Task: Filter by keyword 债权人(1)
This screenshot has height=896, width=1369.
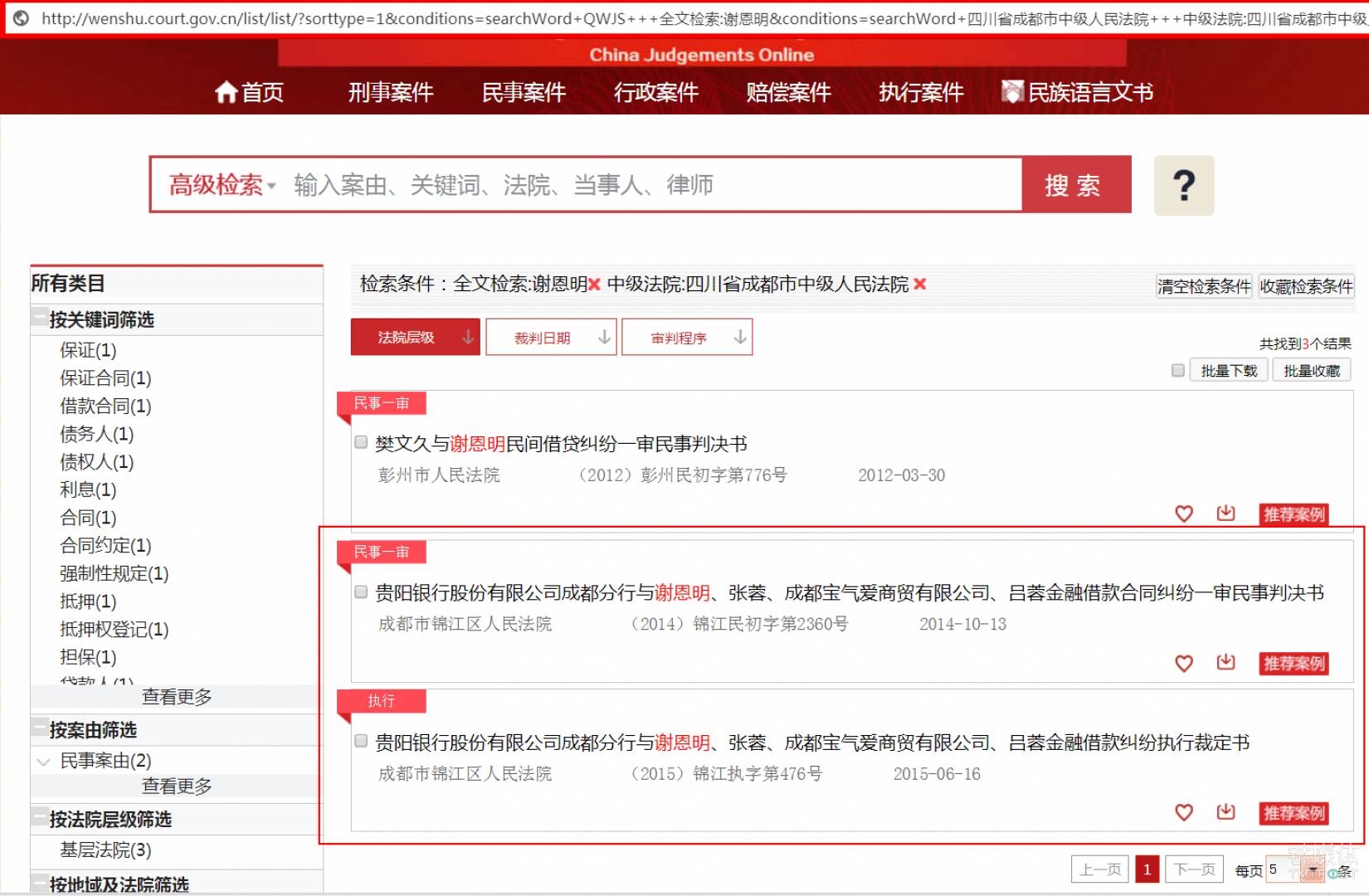Action: point(96,462)
